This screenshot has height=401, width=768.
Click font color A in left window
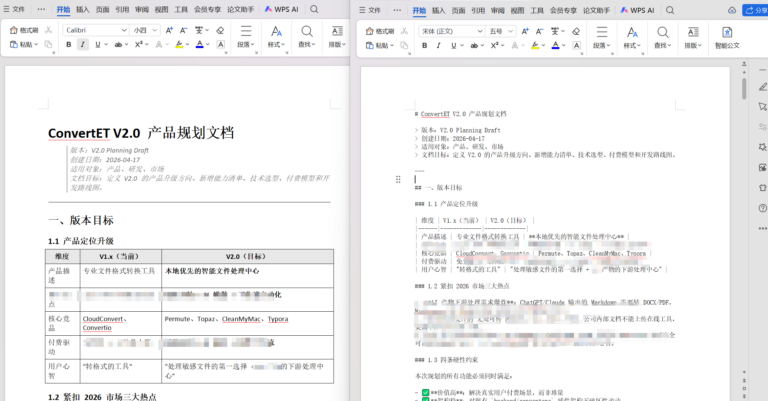click(x=199, y=45)
